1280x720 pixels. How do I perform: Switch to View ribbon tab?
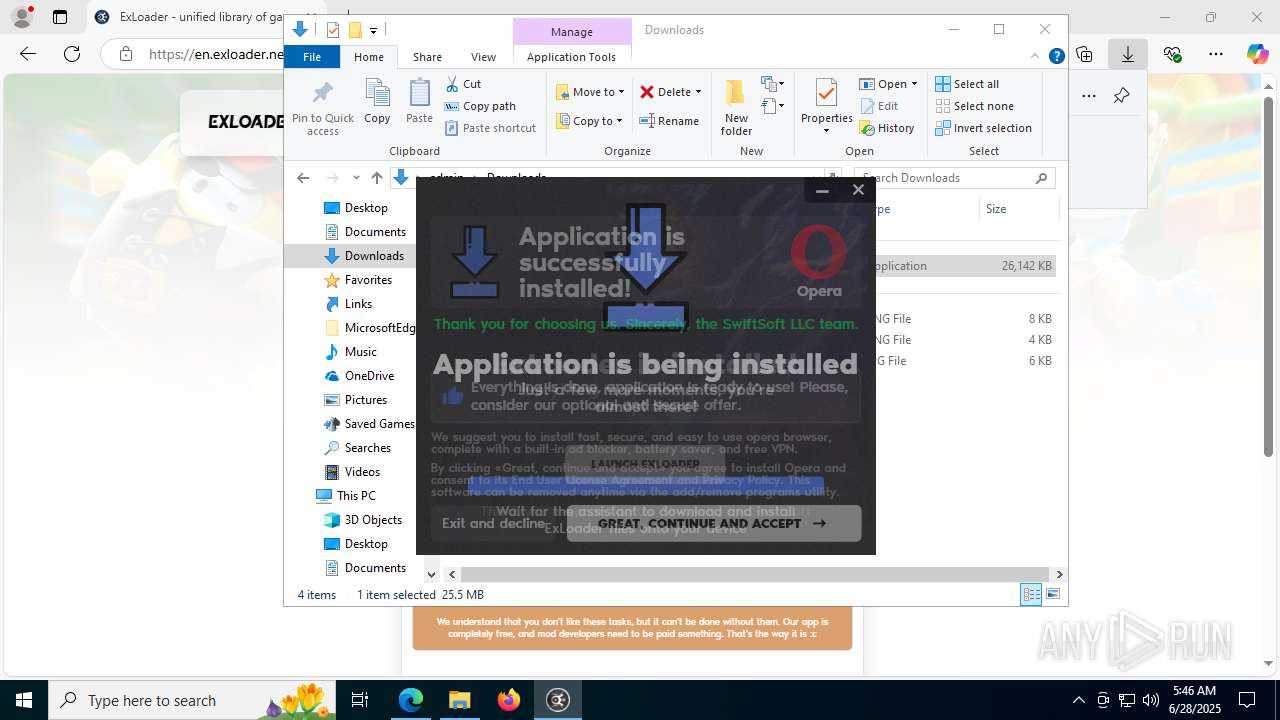(x=483, y=57)
